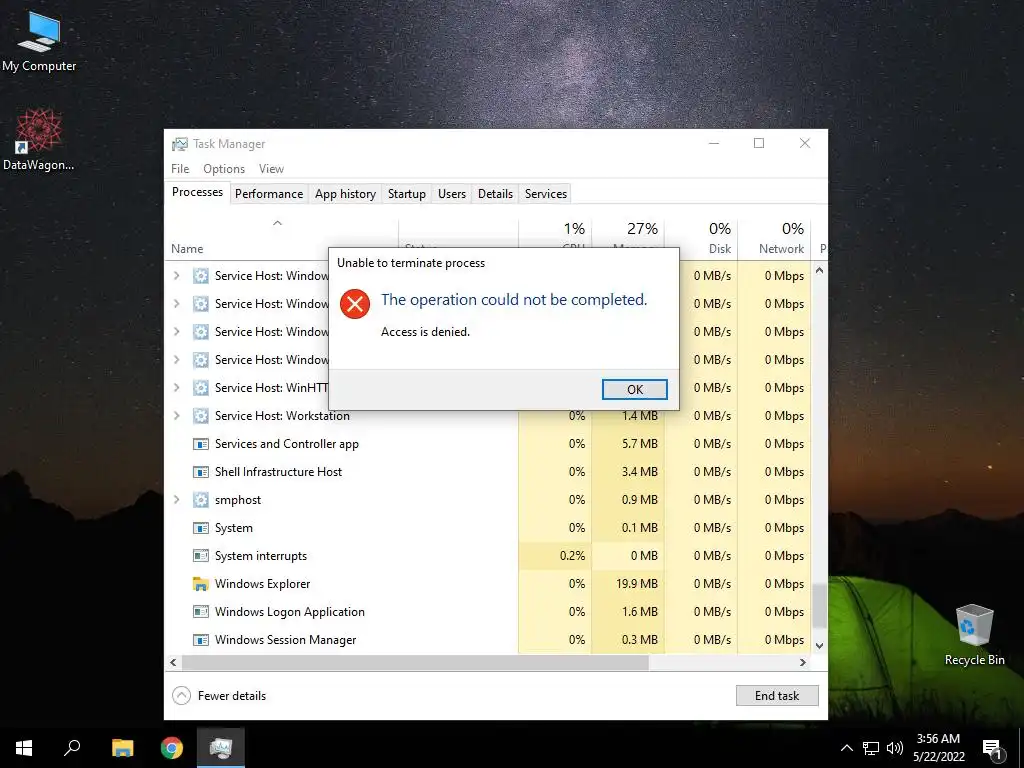
Task: Click OK in the error dialog
Action: pyautogui.click(x=634, y=389)
